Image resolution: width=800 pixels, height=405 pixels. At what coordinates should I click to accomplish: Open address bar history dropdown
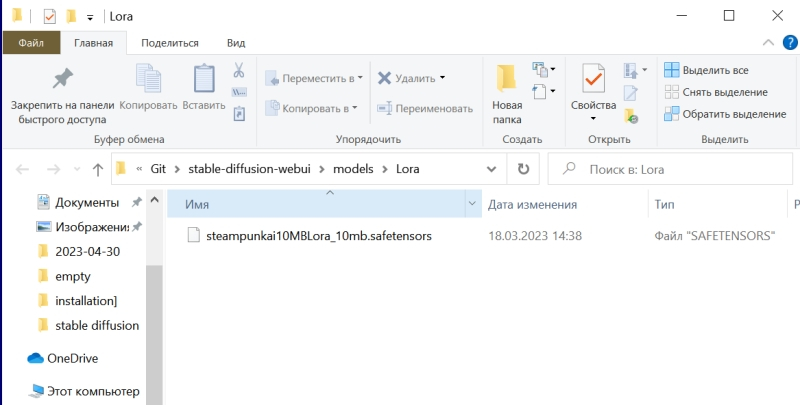pos(491,169)
